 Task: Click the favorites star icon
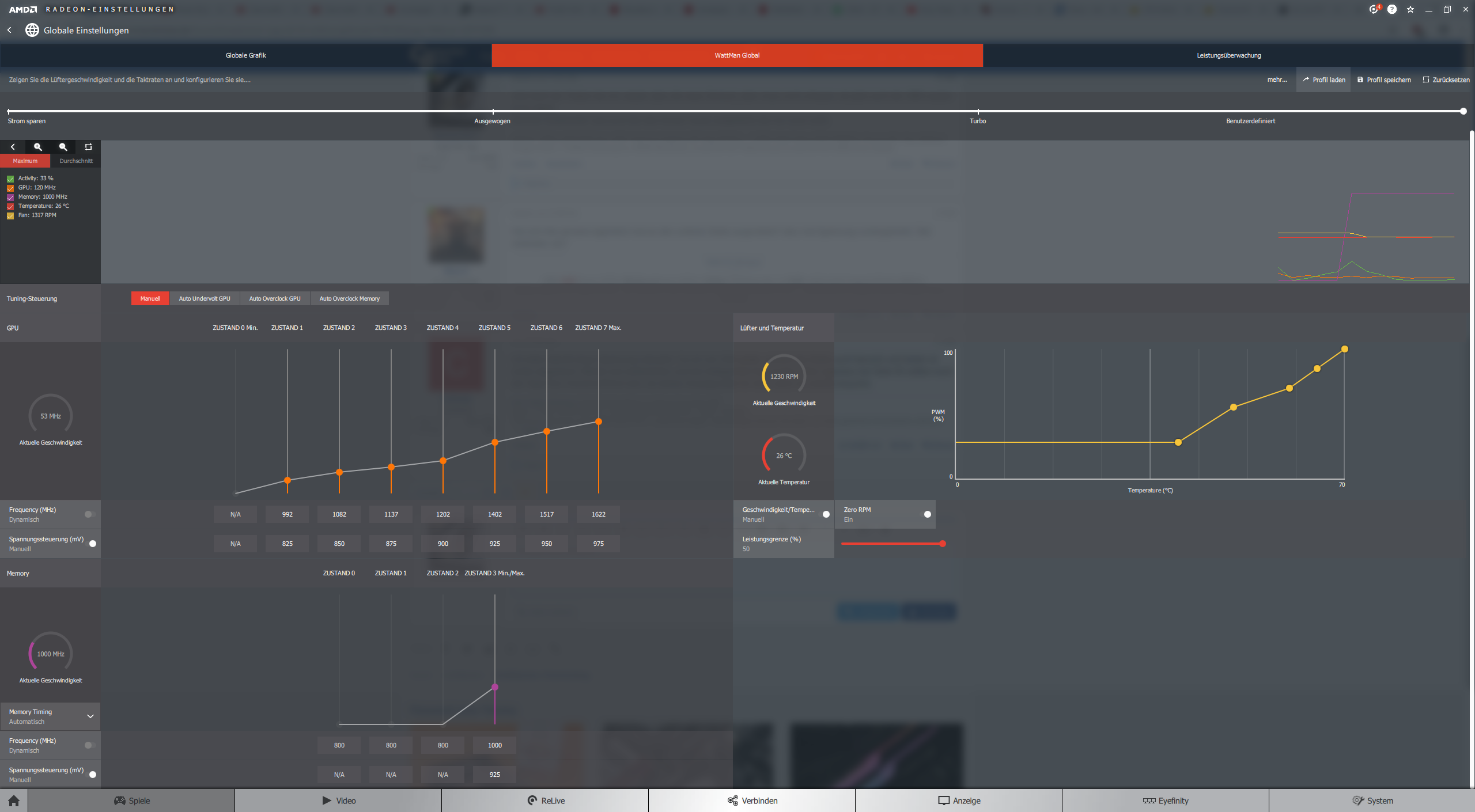[1410, 9]
